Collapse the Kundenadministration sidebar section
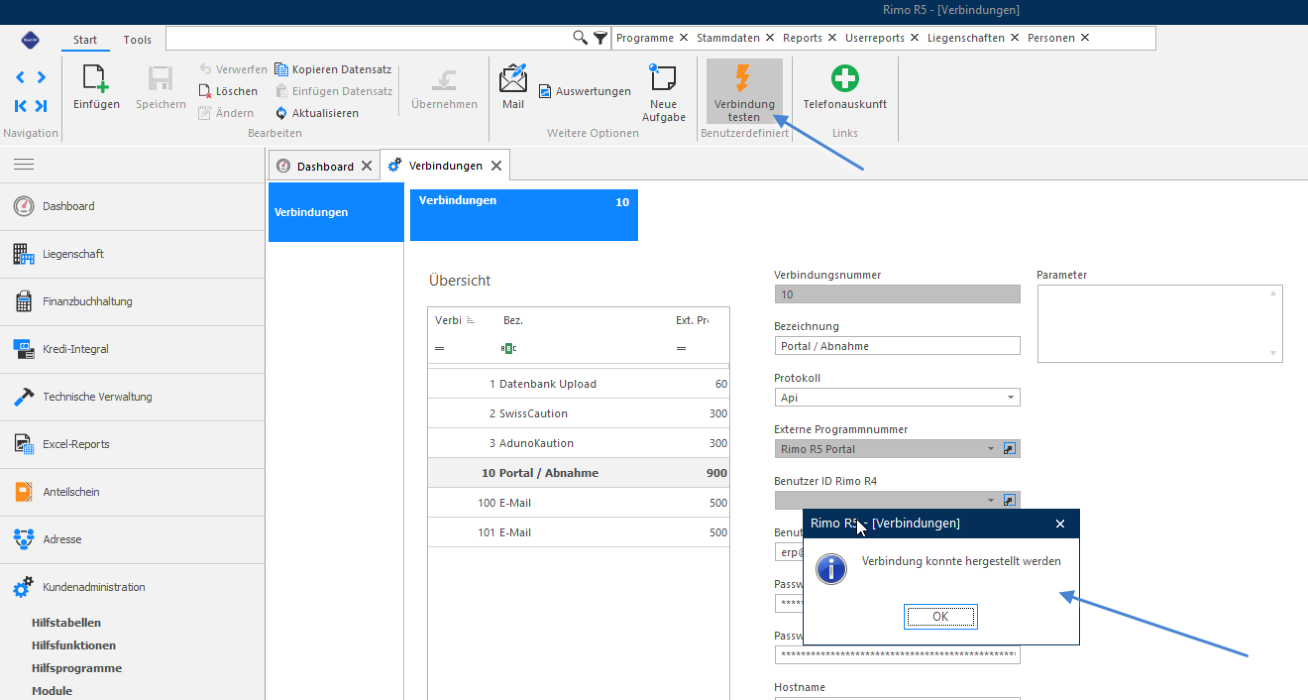The width and height of the screenshot is (1308, 700). tap(132, 587)
